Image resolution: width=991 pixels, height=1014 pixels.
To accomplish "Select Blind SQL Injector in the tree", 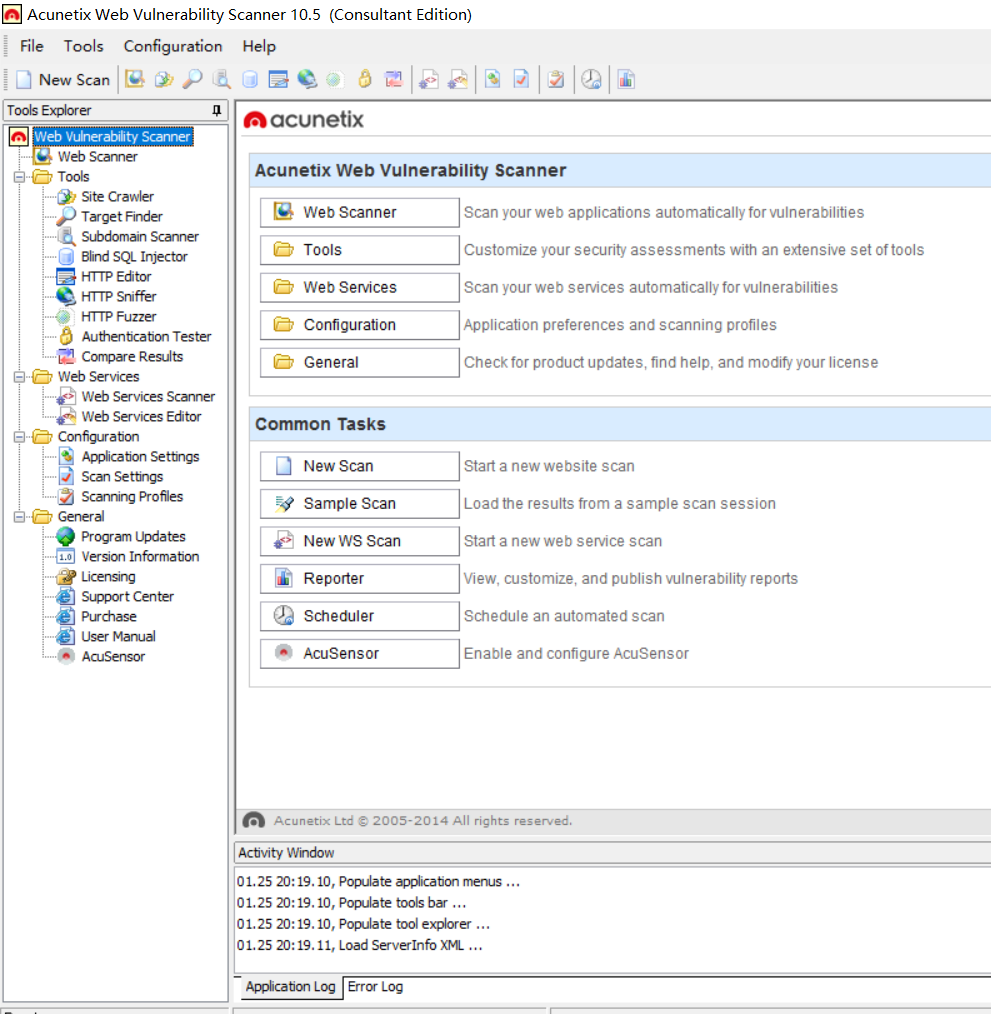I will 135,257.
